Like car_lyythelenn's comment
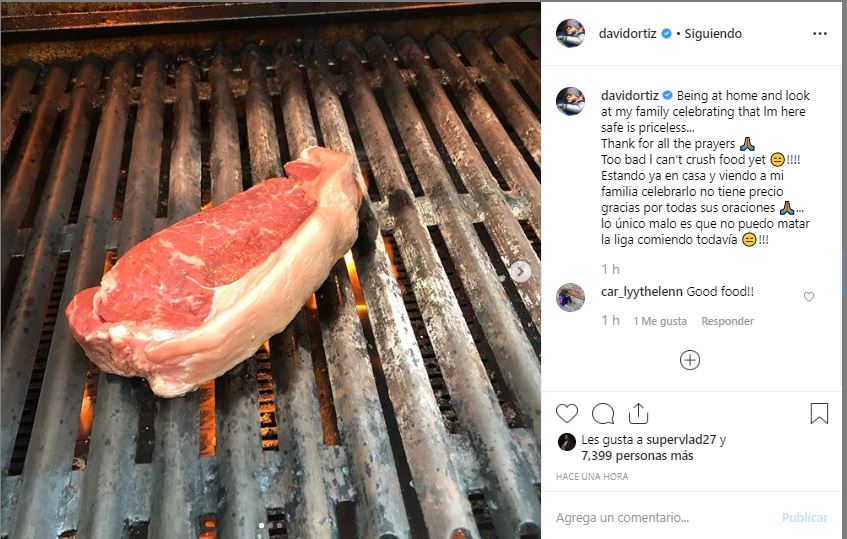 (x=809, y=297)
